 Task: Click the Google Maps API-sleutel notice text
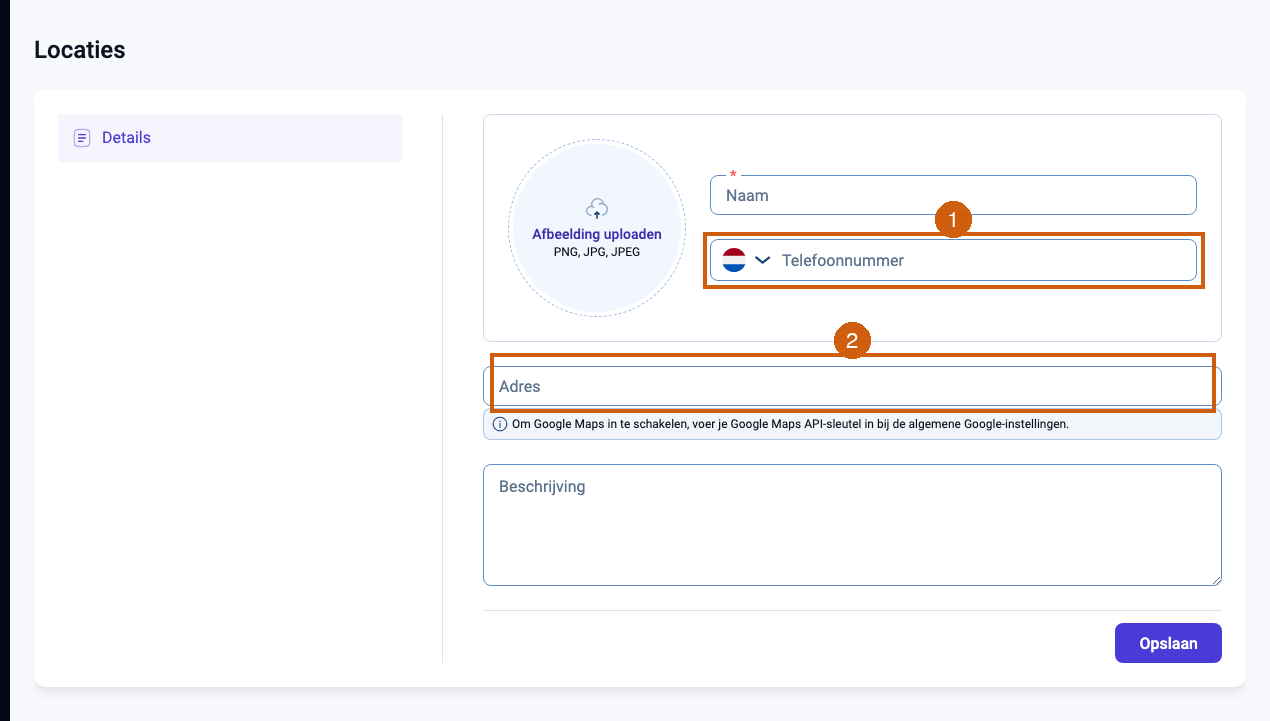[x=790, y=424]
